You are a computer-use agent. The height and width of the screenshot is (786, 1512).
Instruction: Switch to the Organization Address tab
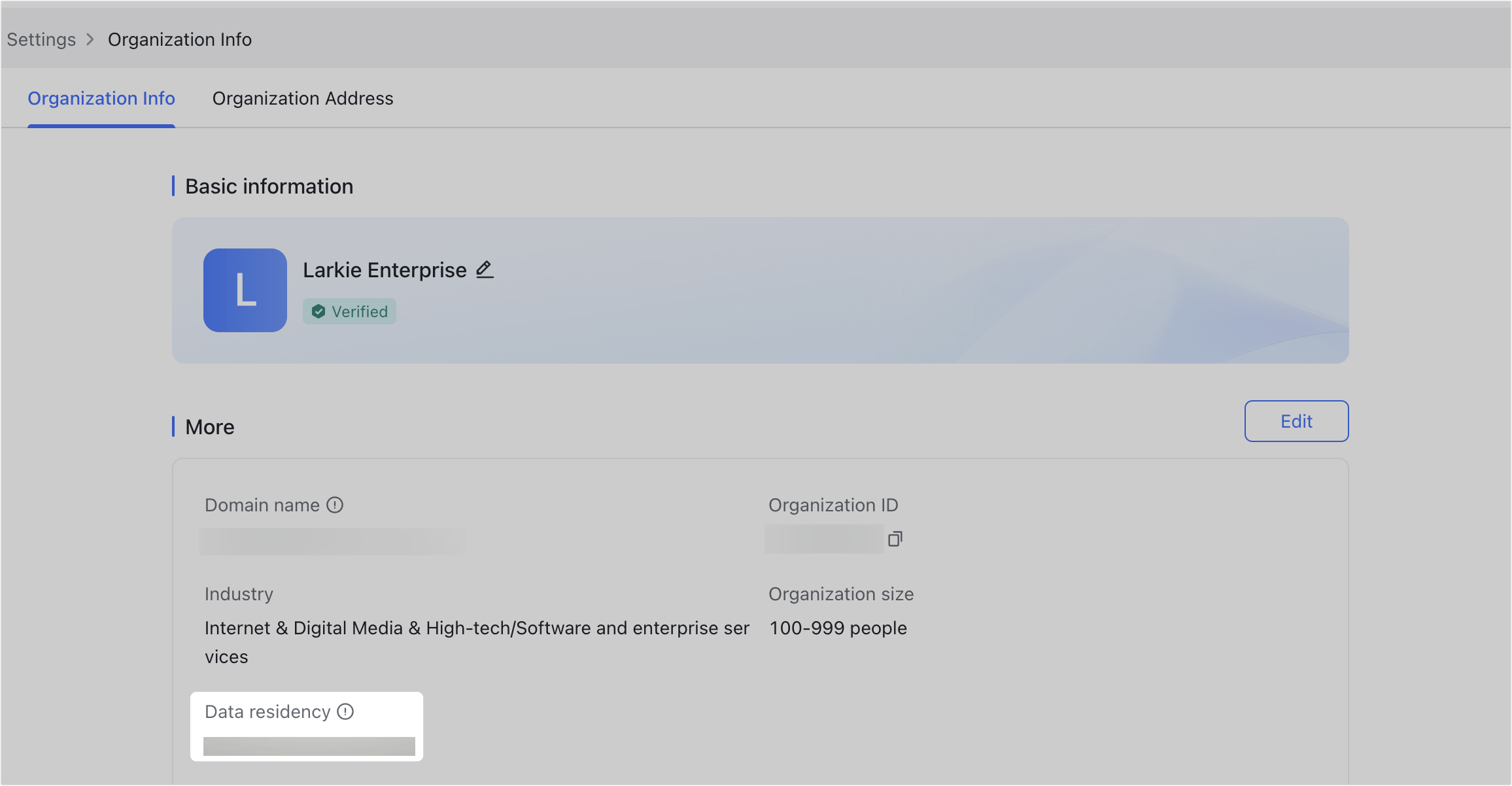point(303,98)
